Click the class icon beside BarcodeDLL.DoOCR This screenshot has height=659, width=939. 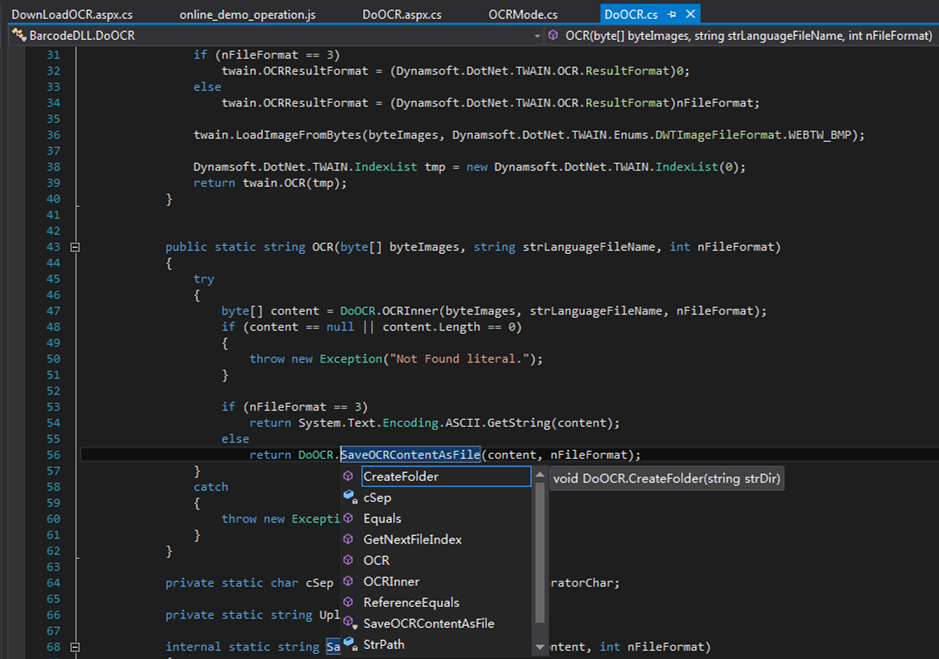[x=17, y=35]
